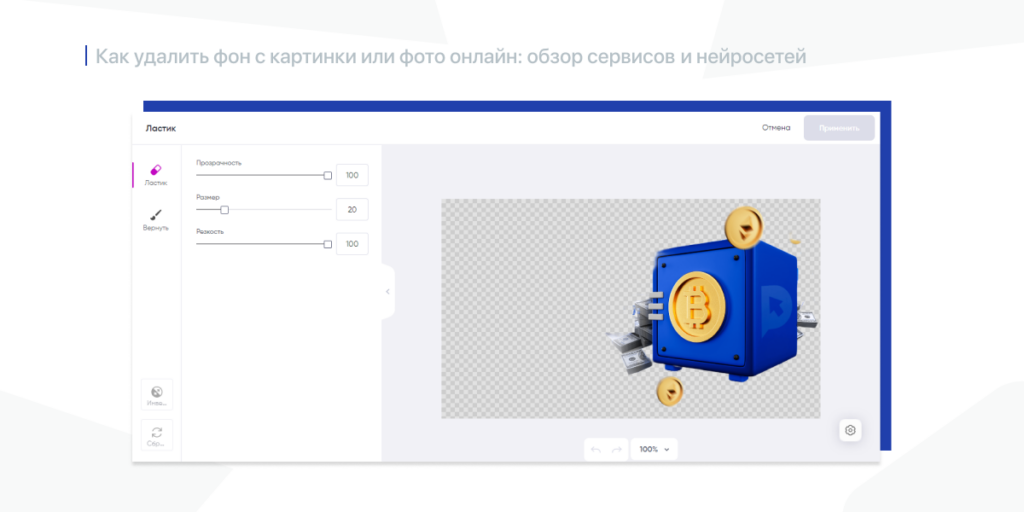Click the article title about removing backgrounds

451,56
